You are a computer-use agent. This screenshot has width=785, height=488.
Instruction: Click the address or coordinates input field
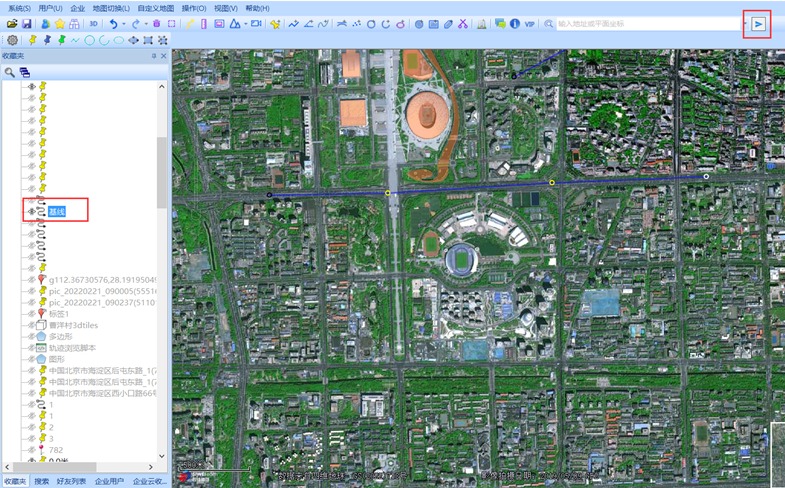coord(646,24)
